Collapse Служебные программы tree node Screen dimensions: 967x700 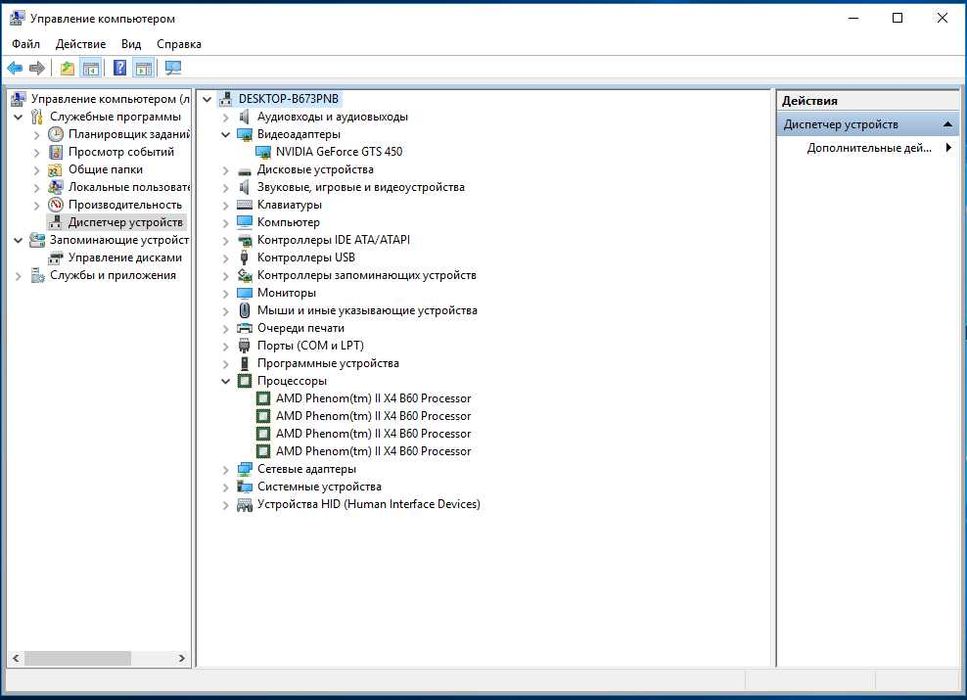click(19, 117)
